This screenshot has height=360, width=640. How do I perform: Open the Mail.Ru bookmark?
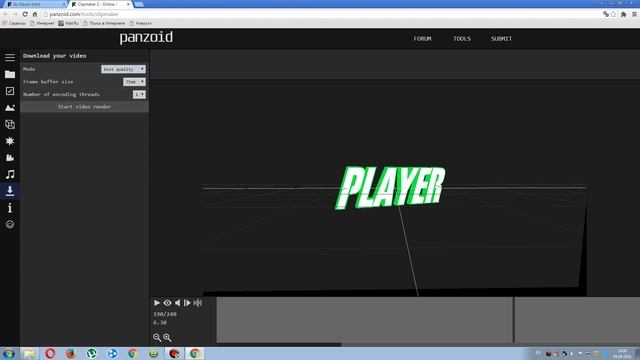tap(68, 23)
